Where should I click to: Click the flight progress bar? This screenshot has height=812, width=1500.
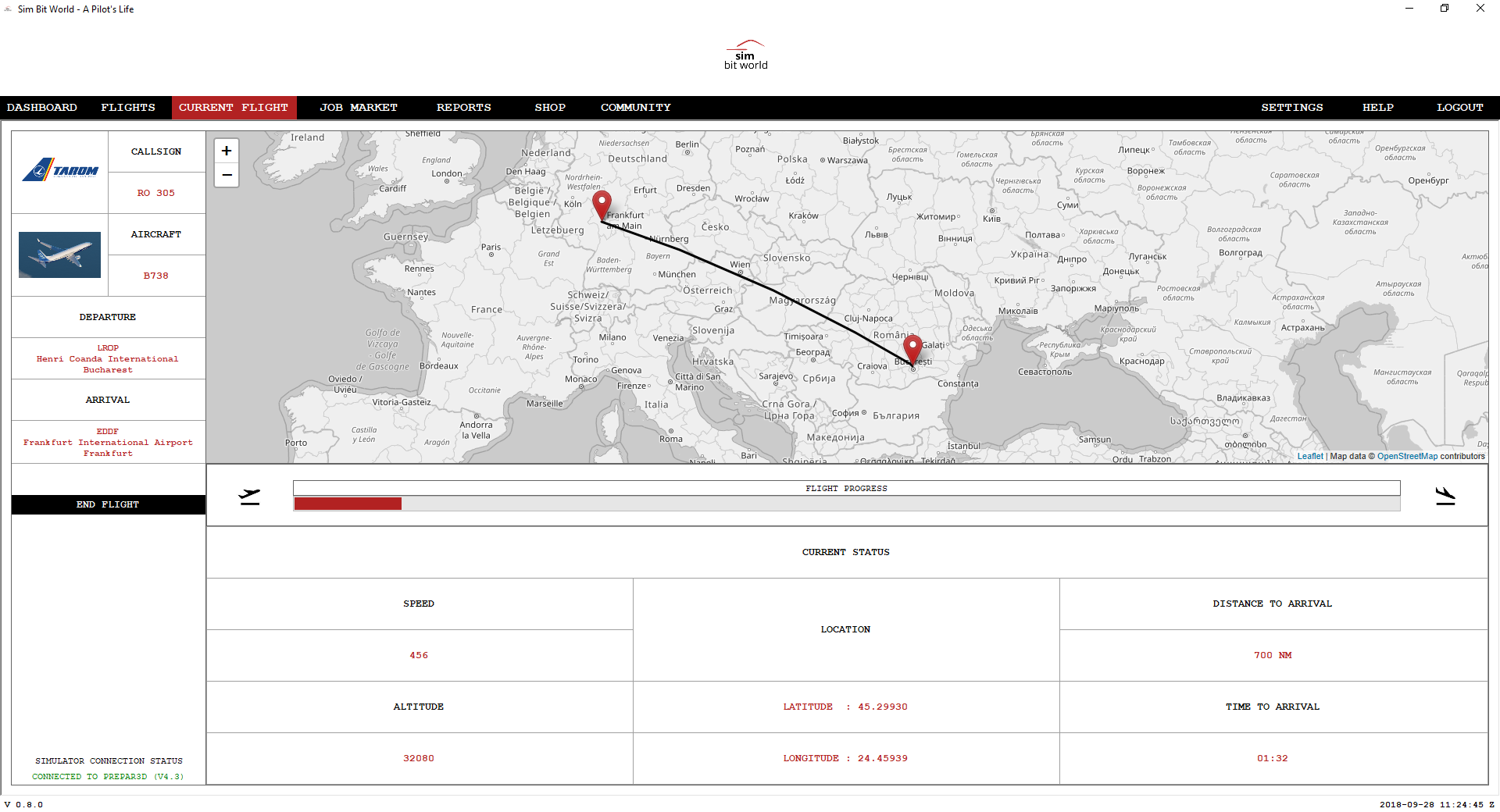point(846,497)
